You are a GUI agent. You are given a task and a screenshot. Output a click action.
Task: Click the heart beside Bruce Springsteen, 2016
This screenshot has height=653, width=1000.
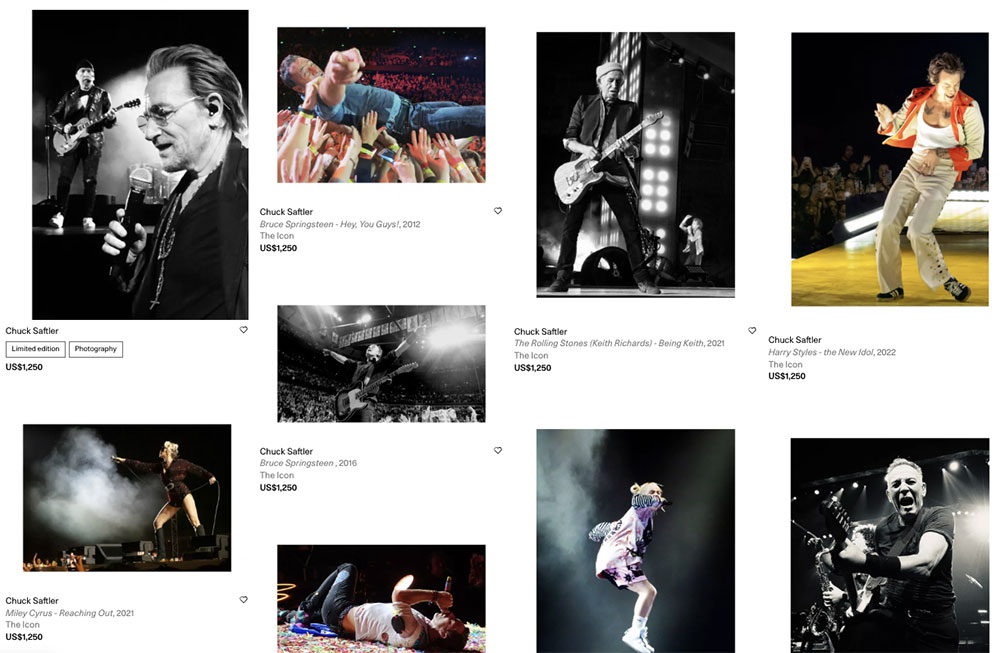[x=498, y=451]
